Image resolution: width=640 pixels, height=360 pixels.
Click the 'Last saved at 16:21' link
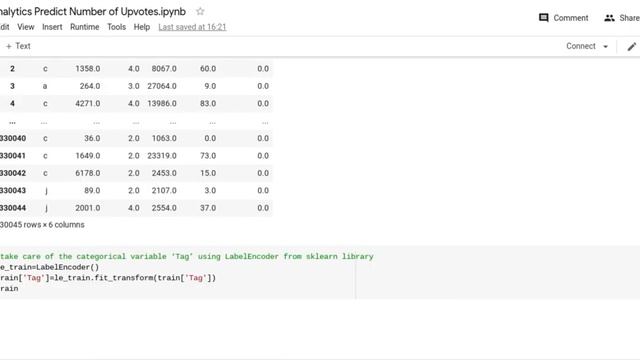[x=192, y=27]
